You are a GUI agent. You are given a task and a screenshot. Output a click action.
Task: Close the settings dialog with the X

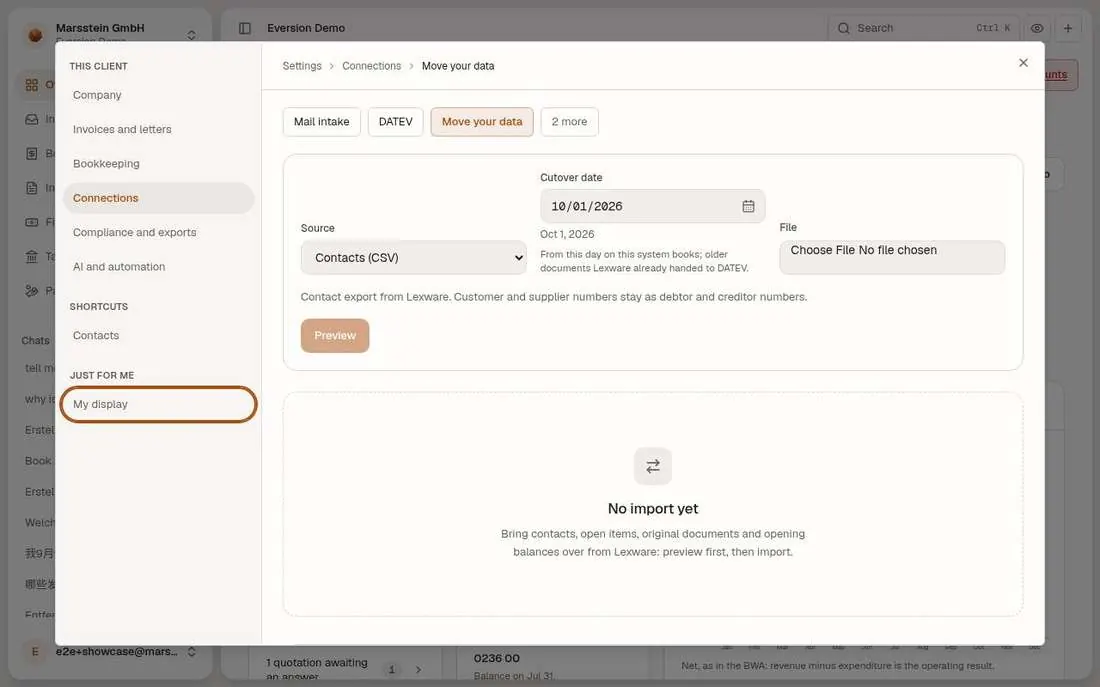coord(1024,63)
